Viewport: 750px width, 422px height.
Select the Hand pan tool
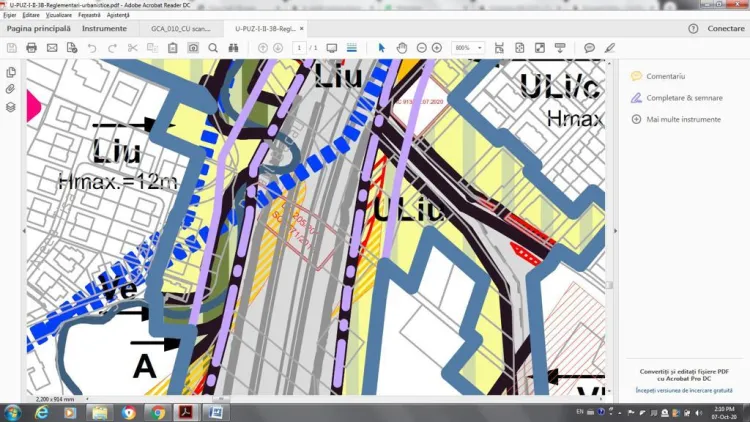click(401, 48)
